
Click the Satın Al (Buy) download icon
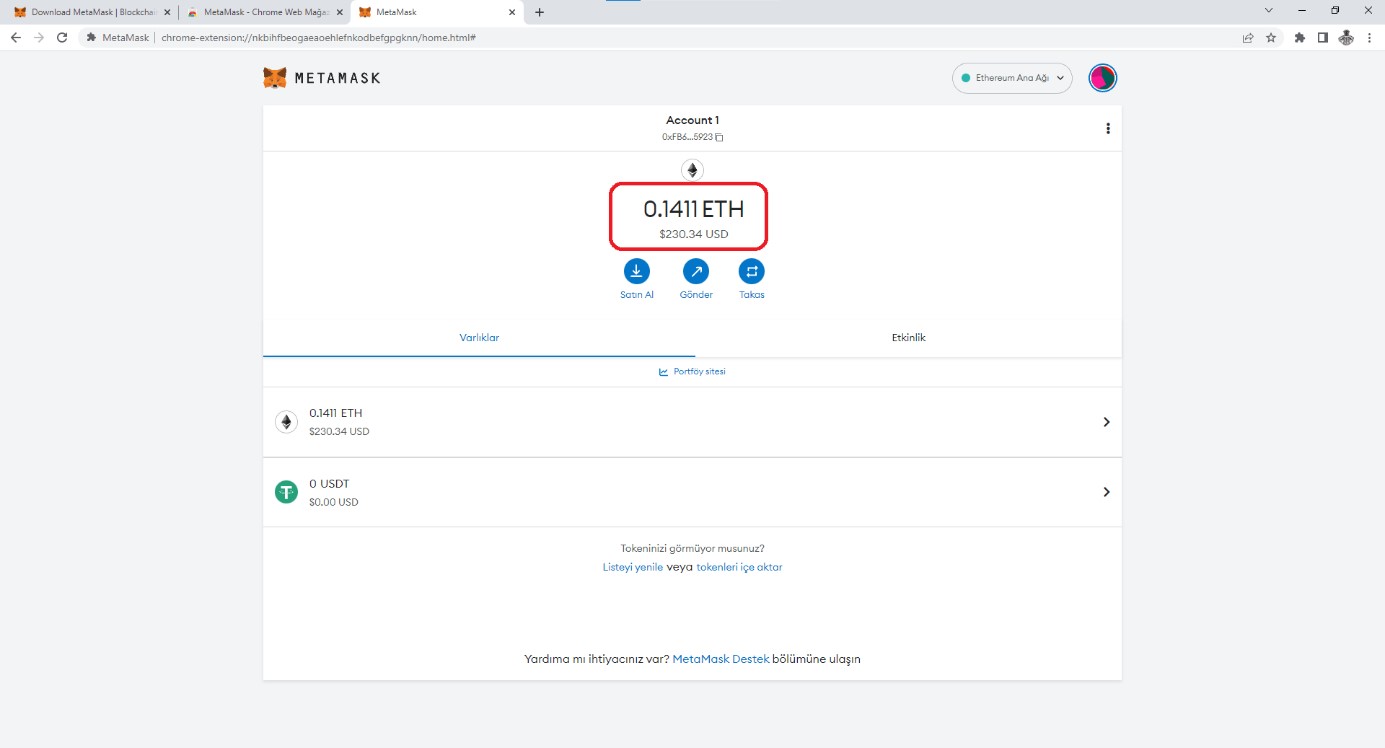click(x=636, y=271)
